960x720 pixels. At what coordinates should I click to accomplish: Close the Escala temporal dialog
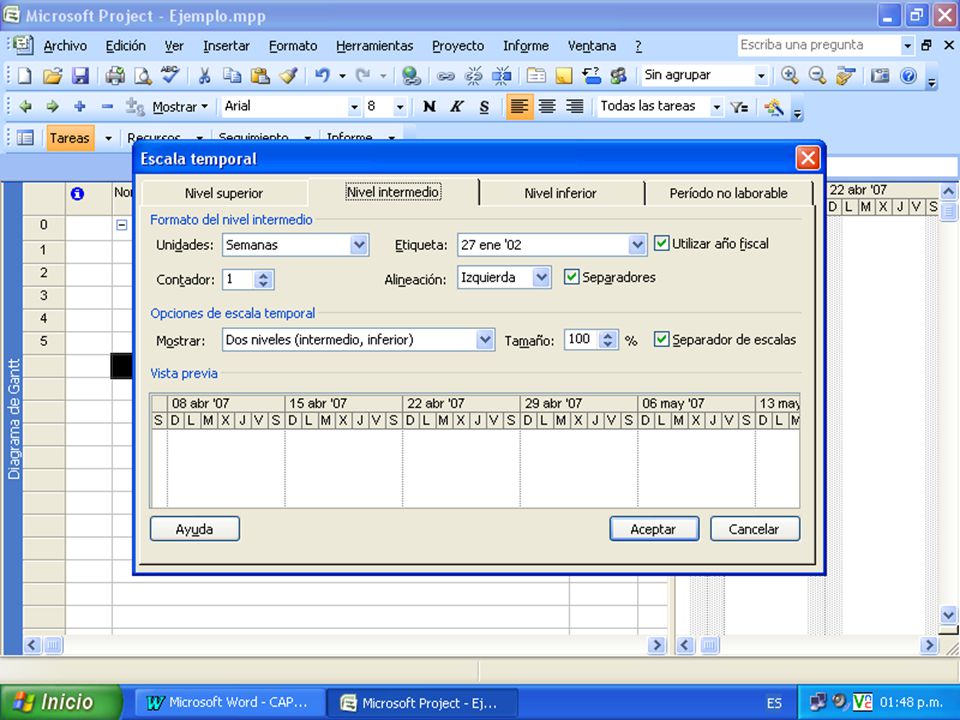(x=808, y=159)
